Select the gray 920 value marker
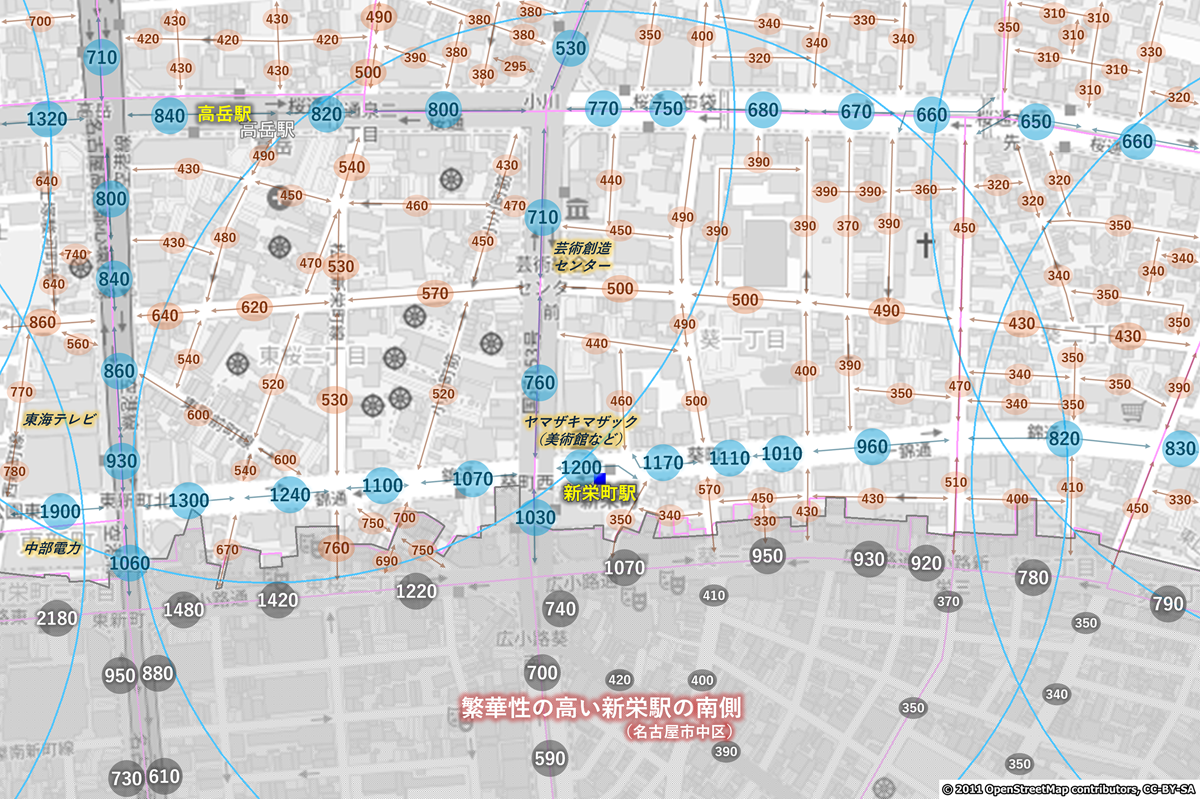 coord(927,562)
